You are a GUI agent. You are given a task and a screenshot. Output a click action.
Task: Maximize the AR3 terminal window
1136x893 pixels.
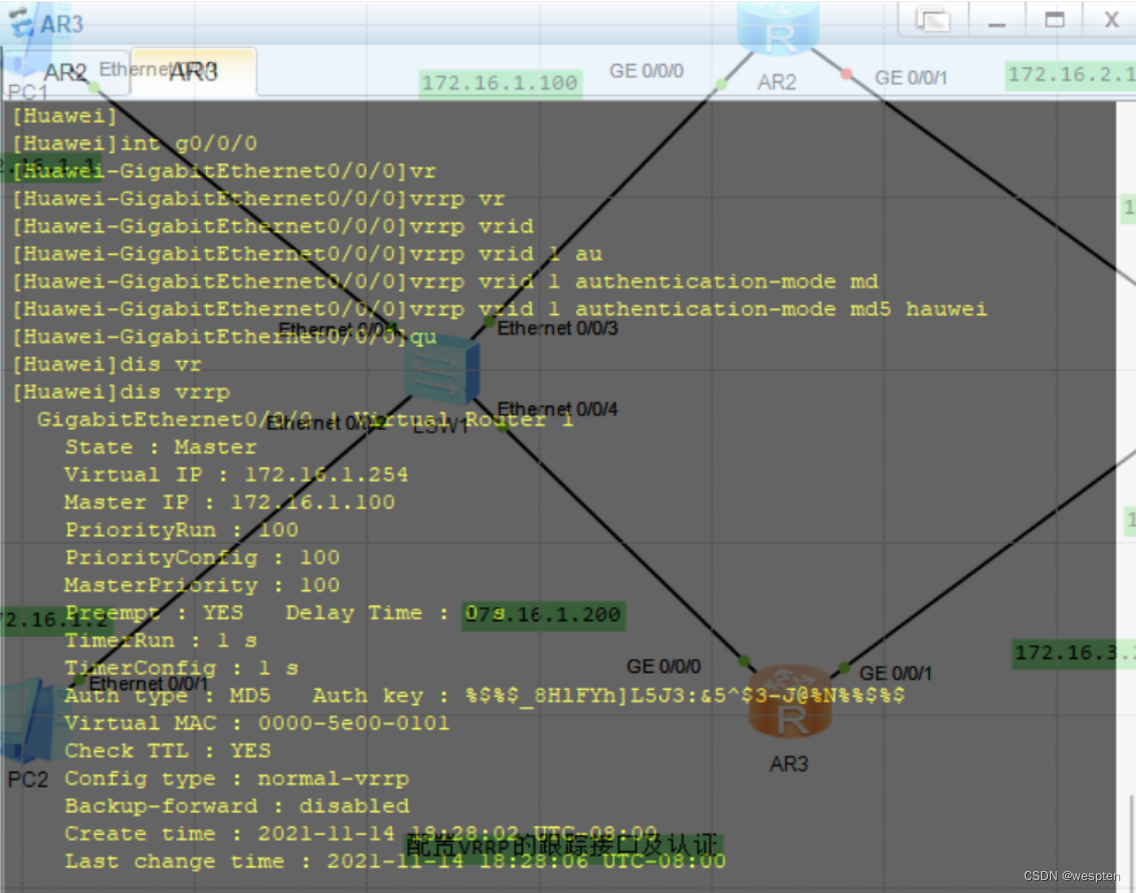tap(1054, 20)
